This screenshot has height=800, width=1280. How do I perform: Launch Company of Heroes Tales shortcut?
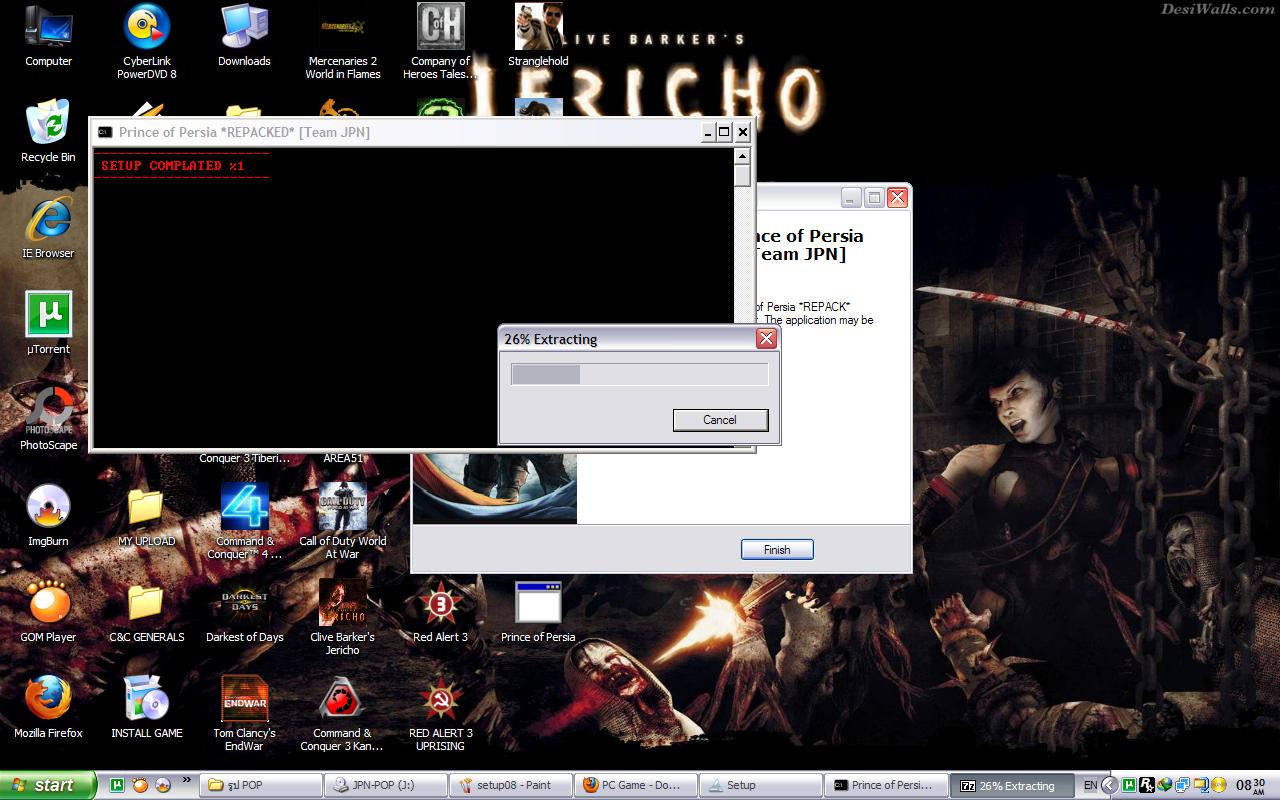tap(440, 42)
